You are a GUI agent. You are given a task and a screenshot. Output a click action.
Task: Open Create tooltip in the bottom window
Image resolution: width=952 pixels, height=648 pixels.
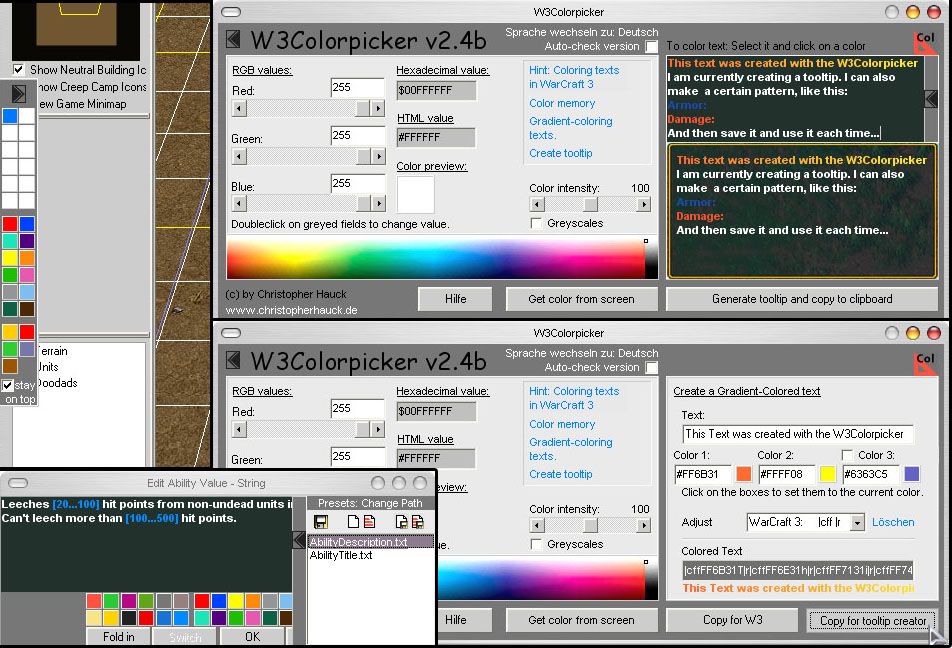(x=560, y=474)
